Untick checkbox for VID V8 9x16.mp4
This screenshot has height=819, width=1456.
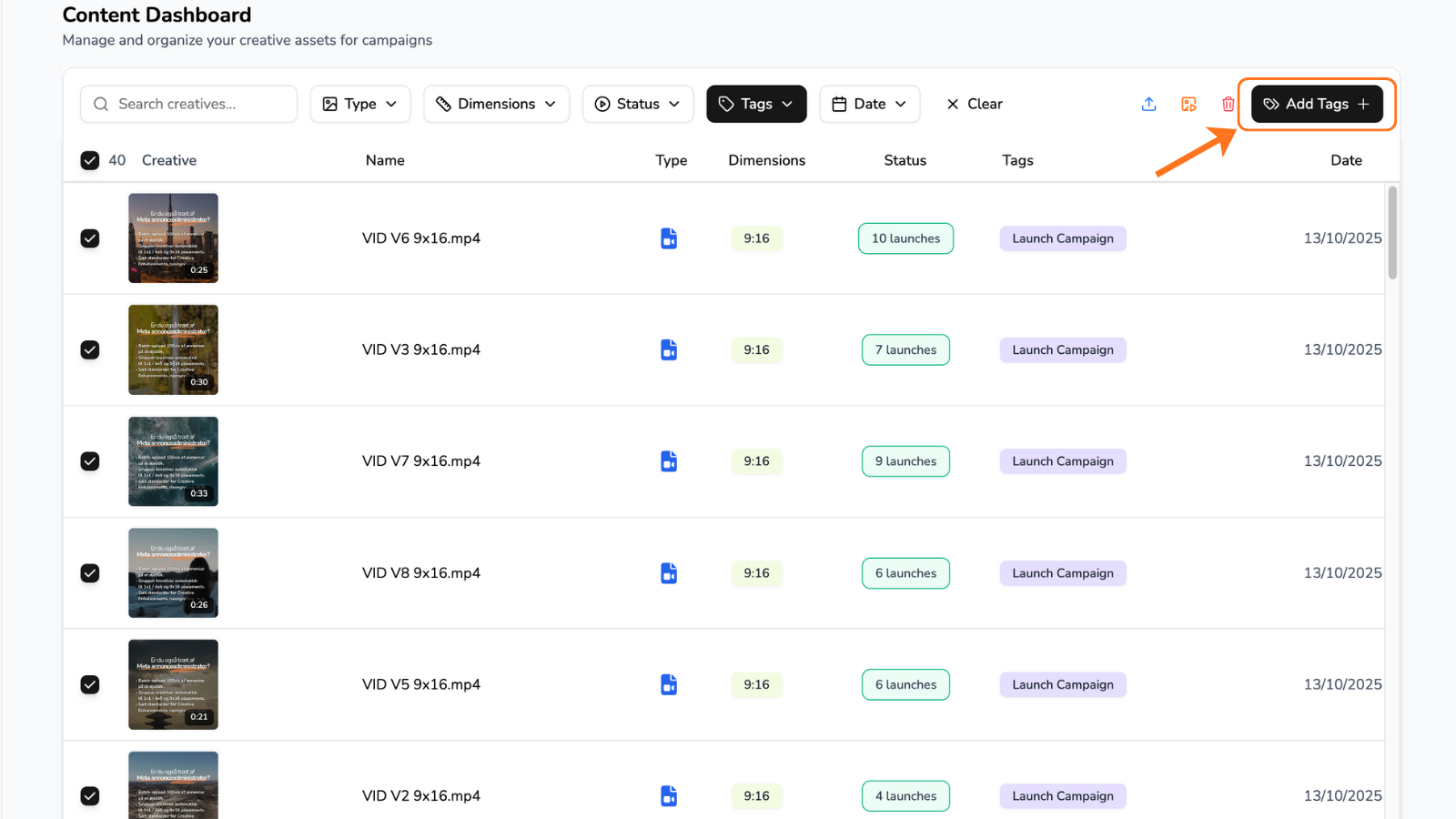click(x=90, y=573)
